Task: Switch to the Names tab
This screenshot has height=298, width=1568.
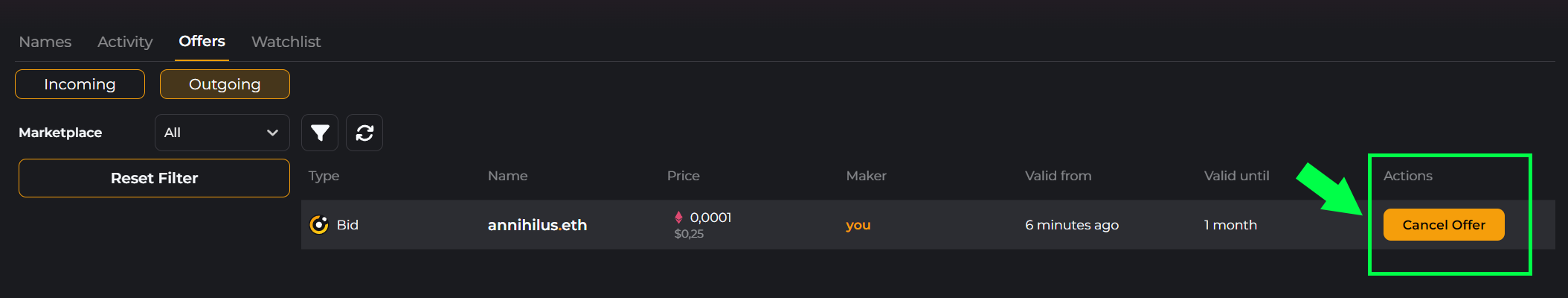Action: pos(45,42)
